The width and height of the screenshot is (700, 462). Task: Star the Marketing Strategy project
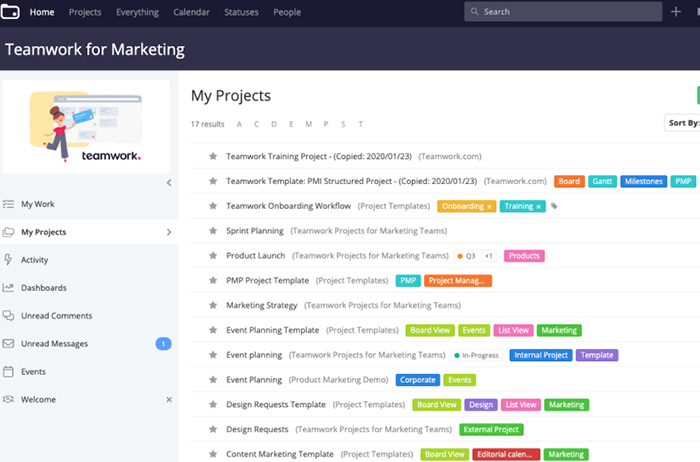(213, 305)
